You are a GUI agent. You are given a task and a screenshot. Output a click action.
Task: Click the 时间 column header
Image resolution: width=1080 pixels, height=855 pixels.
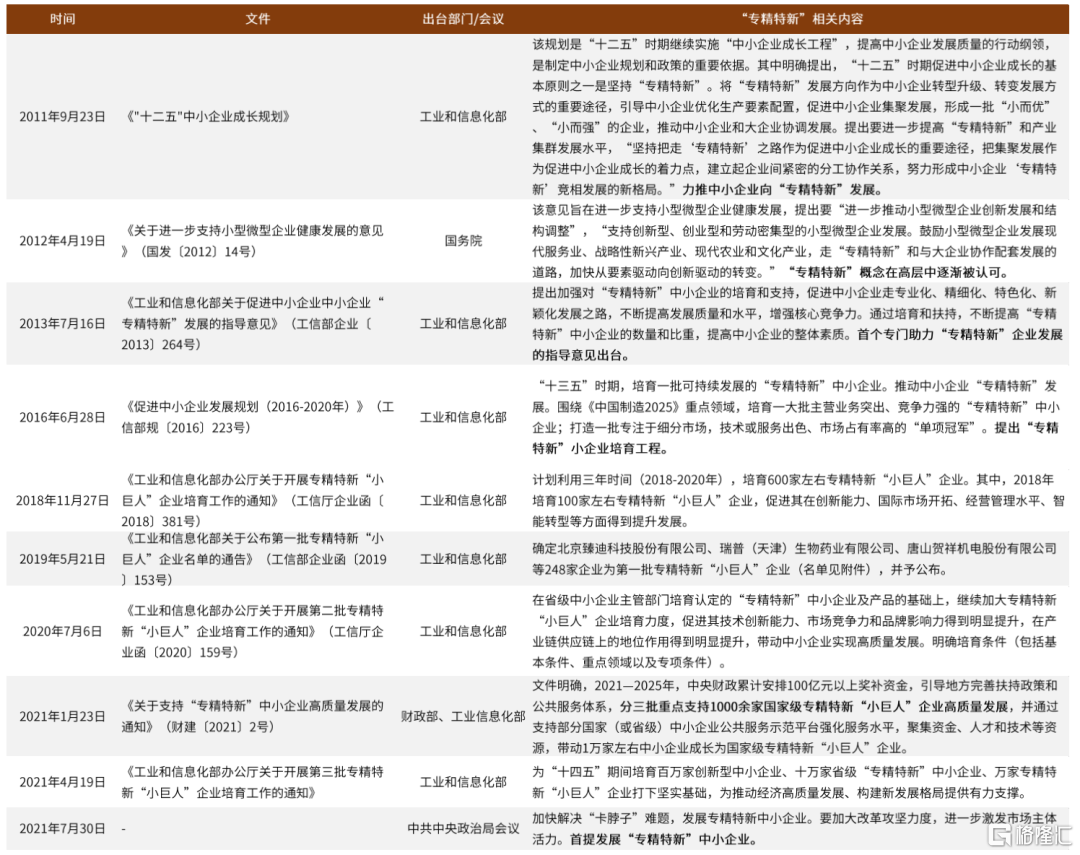pyautogui.click(x=63, y=19)
